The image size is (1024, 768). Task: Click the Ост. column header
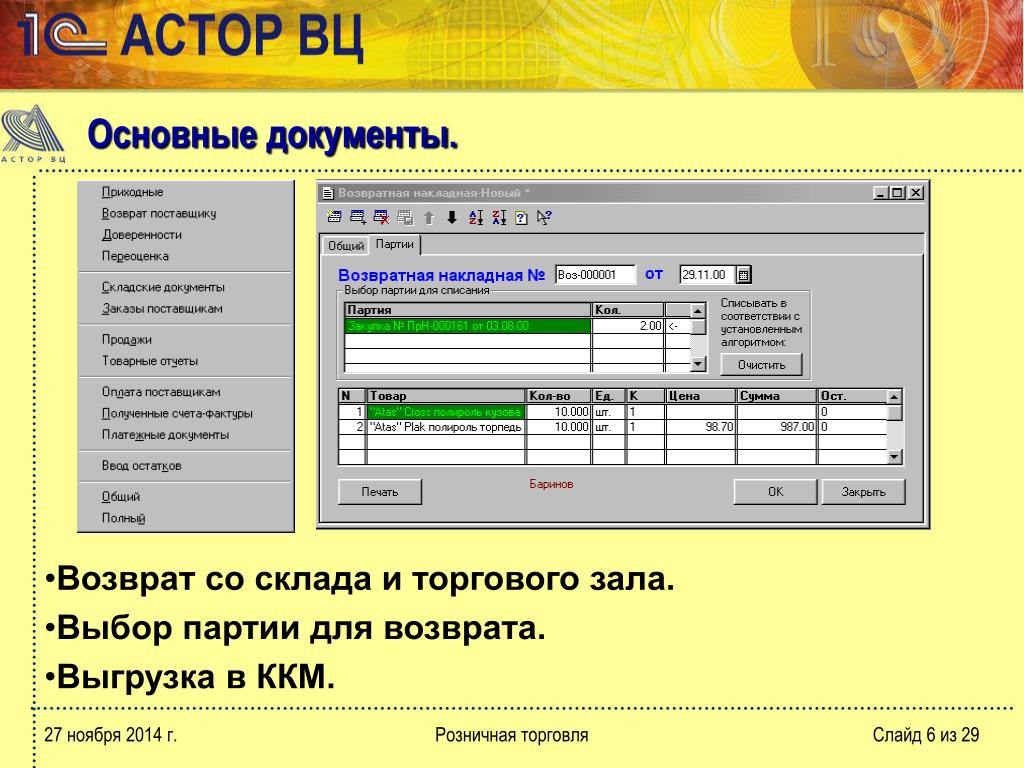pyautogui.click(x=852, y=396)
